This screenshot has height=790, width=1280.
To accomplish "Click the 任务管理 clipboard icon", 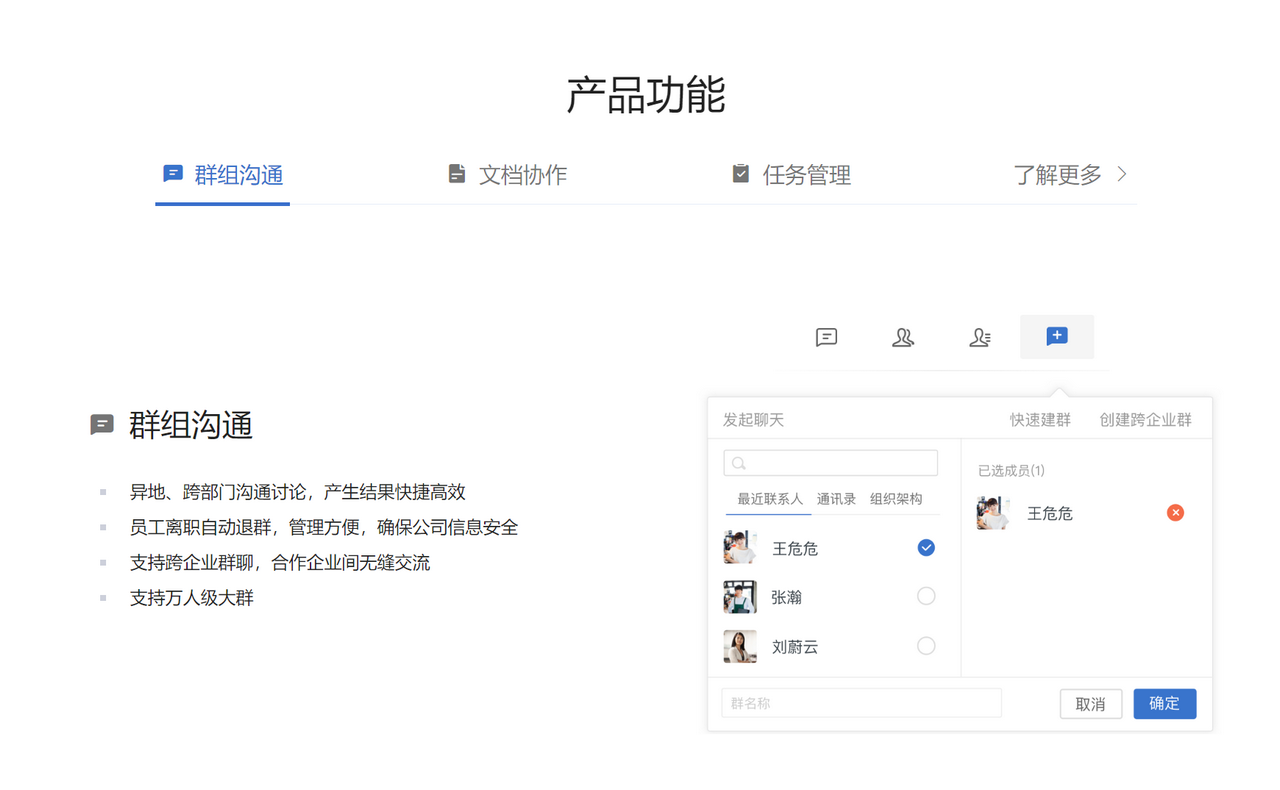I will coord(741,174).
